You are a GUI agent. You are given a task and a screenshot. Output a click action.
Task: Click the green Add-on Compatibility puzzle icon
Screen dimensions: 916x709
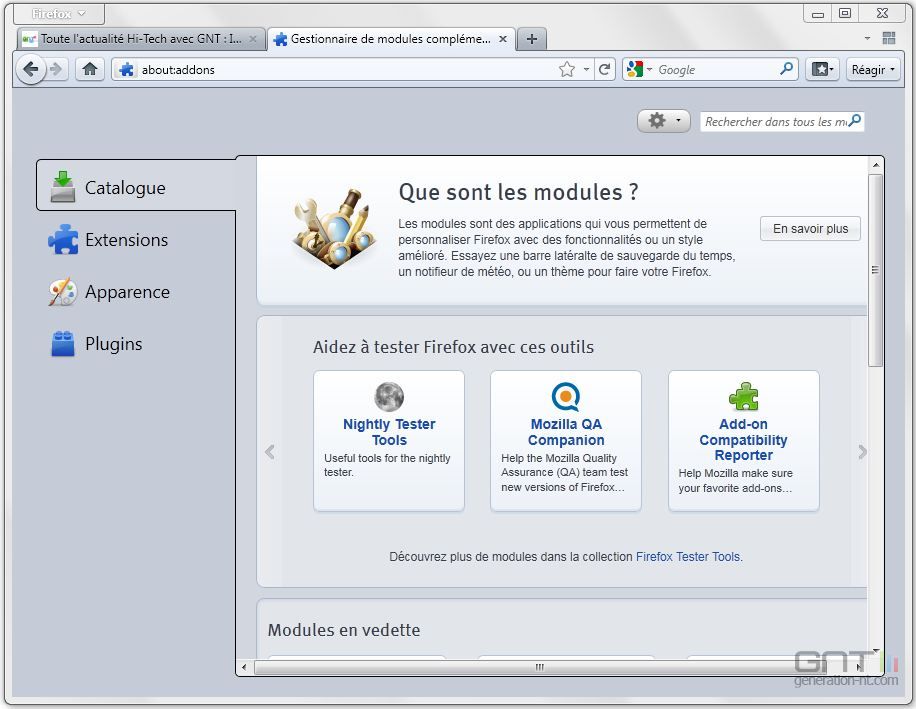[743, 397]
